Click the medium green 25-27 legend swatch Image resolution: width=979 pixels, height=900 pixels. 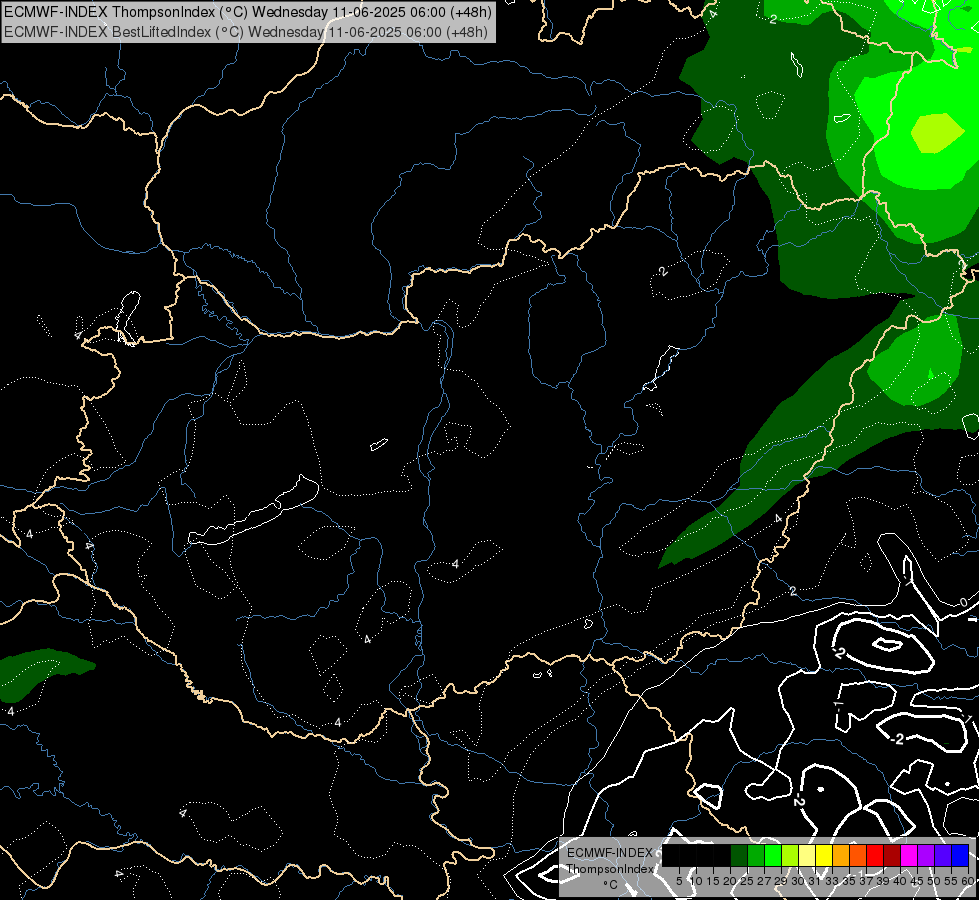[756, 855]
